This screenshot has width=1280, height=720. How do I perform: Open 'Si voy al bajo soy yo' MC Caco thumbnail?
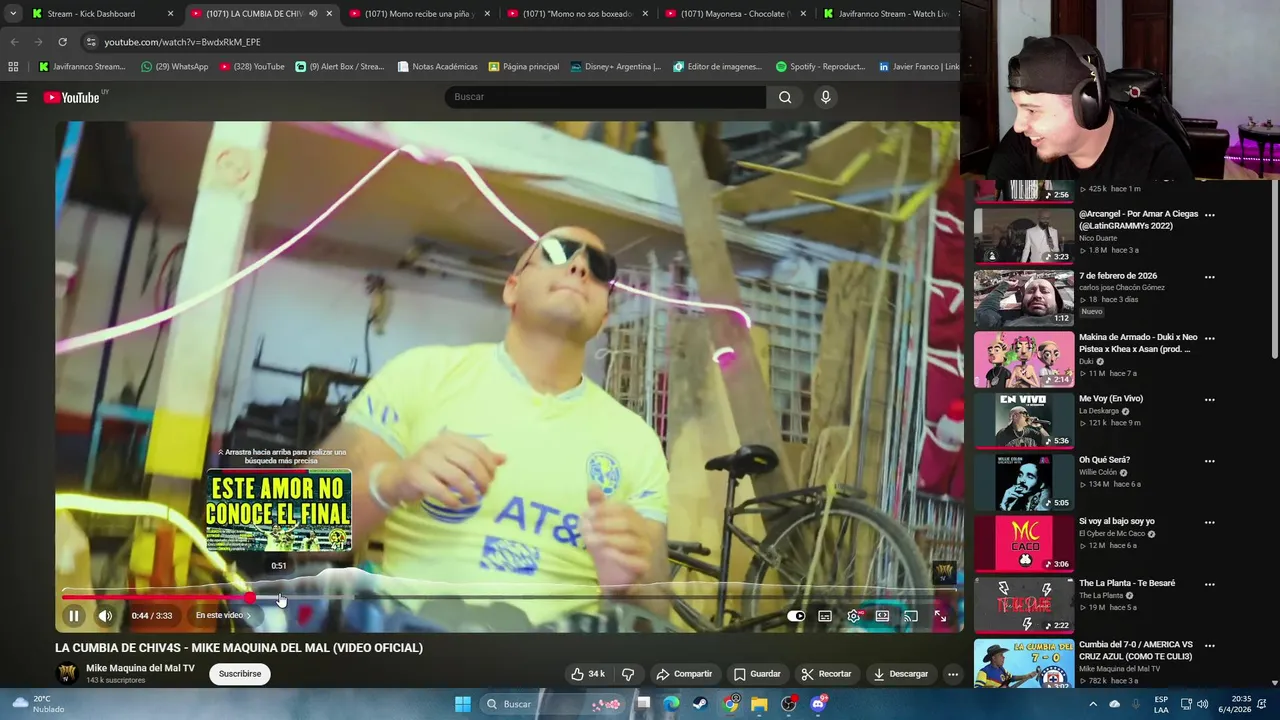(x=1024, y=543)
